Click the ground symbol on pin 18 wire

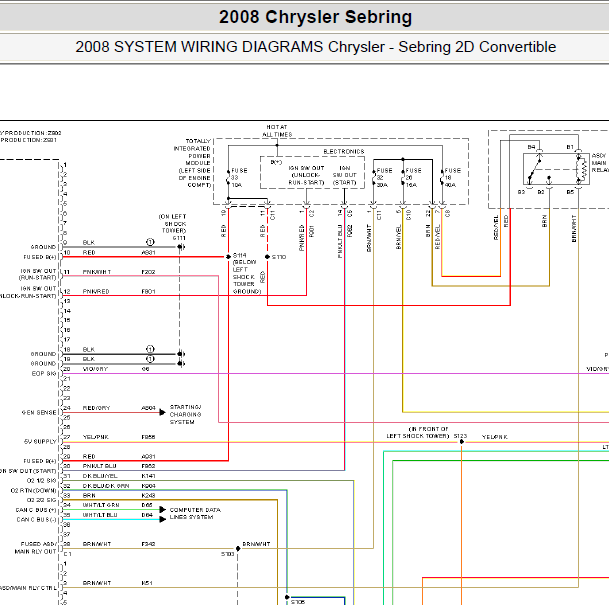pyautogui.click(x=181, y=354)
